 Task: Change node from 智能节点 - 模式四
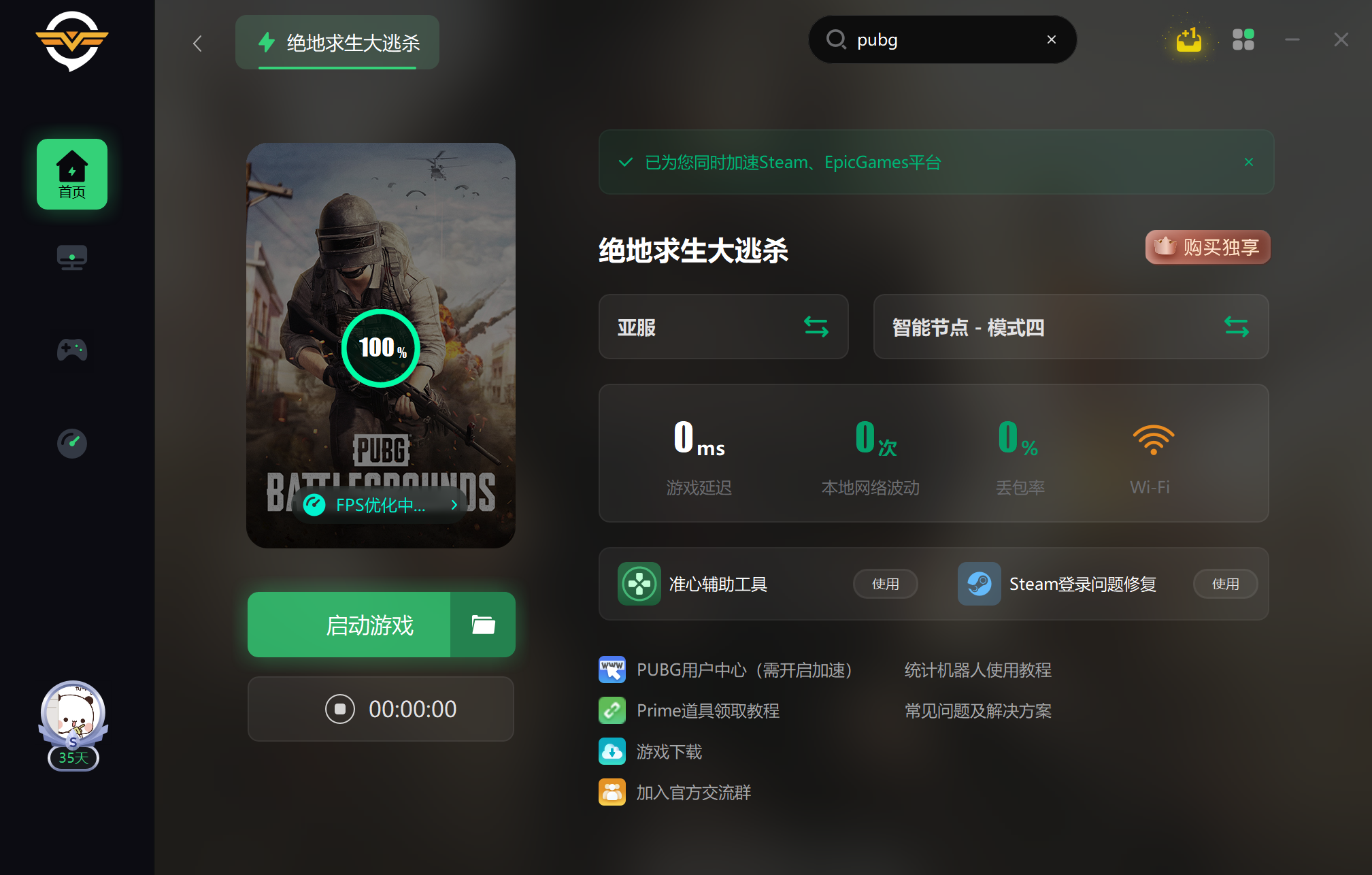(1235, 327)
